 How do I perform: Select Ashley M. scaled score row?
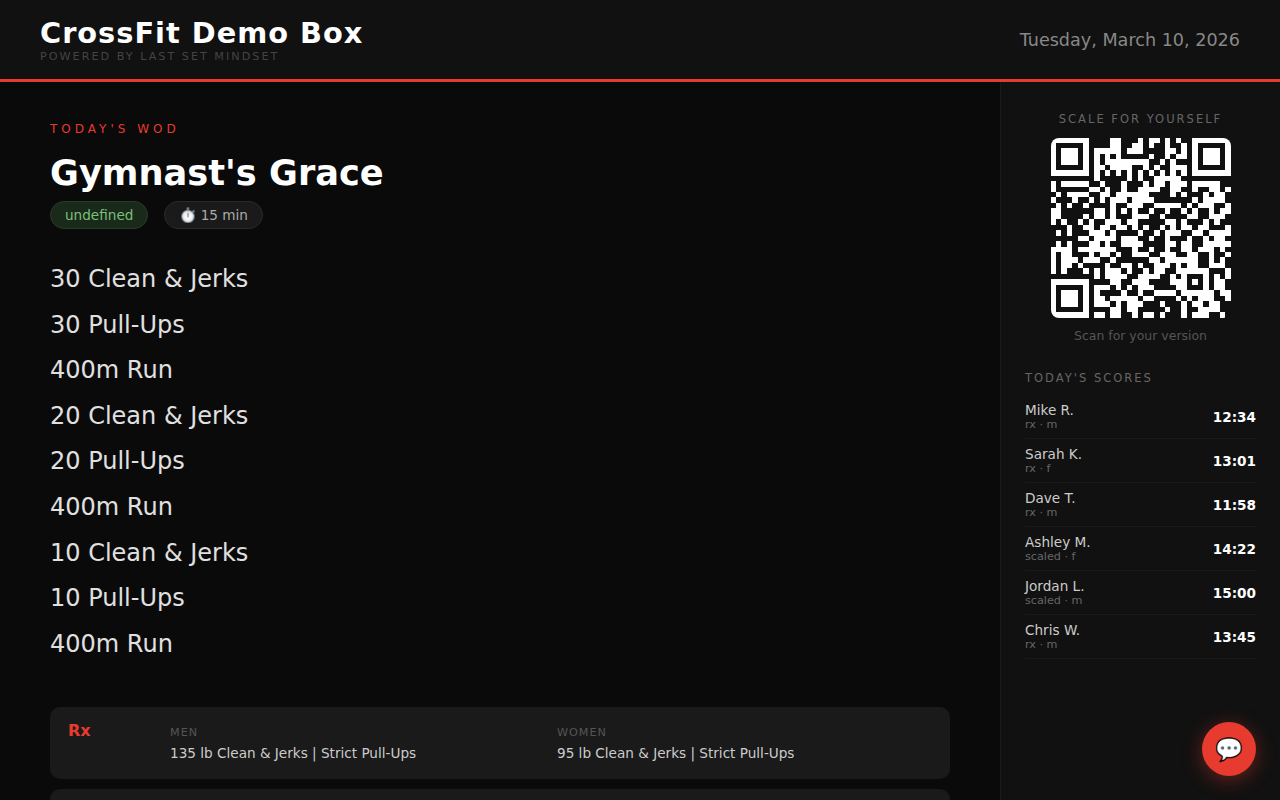pyautogui.click(x=1140, y=549)
